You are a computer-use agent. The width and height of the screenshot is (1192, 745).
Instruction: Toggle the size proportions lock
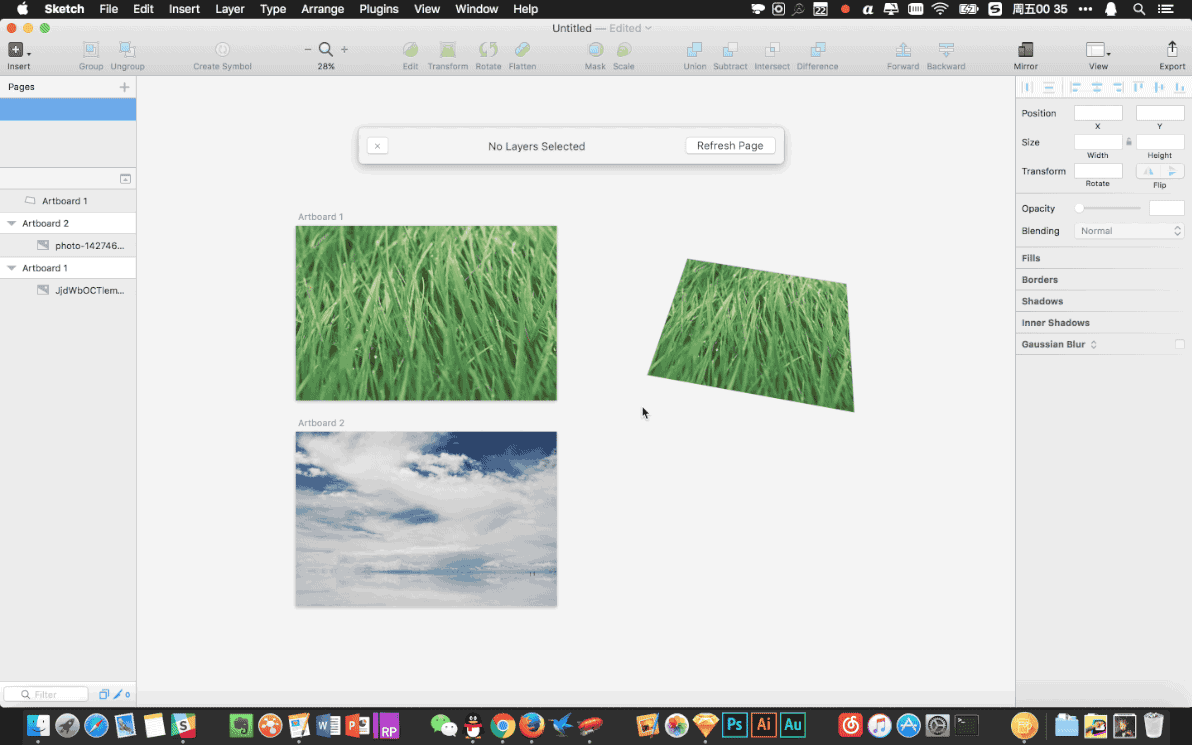coord(1129,142)
